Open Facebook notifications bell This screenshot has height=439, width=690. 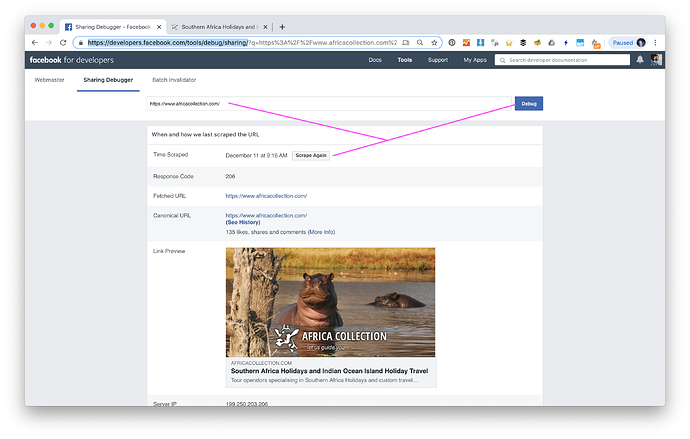(x=640, y=60)
